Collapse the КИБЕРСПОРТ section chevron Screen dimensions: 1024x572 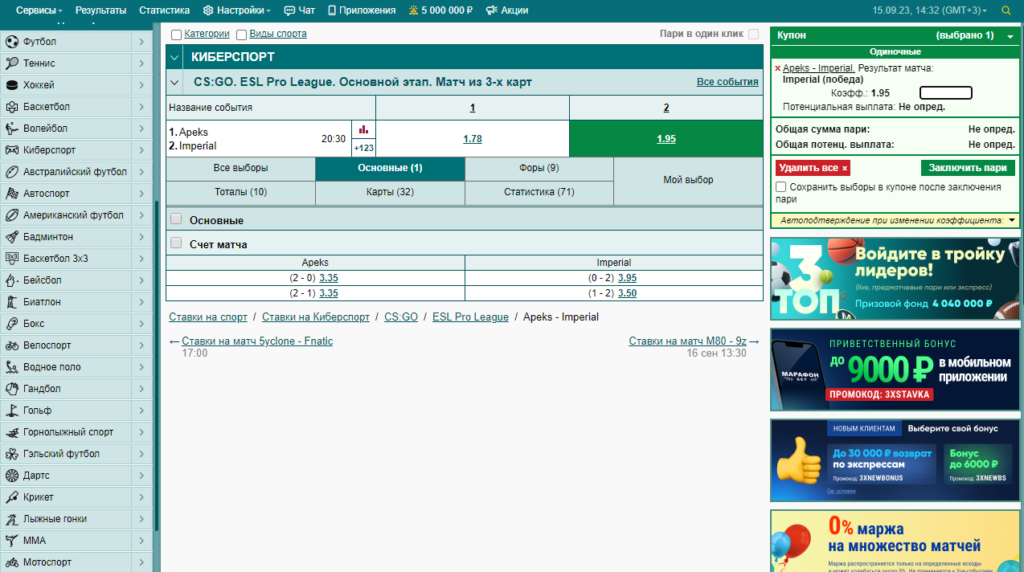[174, 57]
